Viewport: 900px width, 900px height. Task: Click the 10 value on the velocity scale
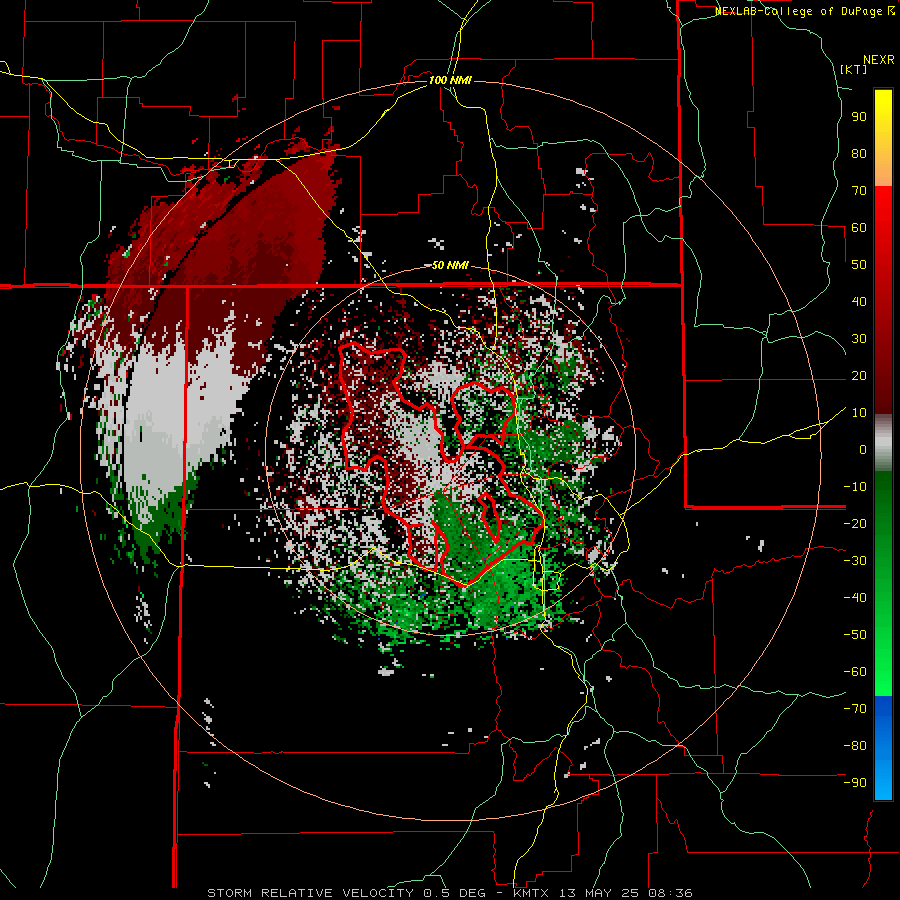click(859, 413)
